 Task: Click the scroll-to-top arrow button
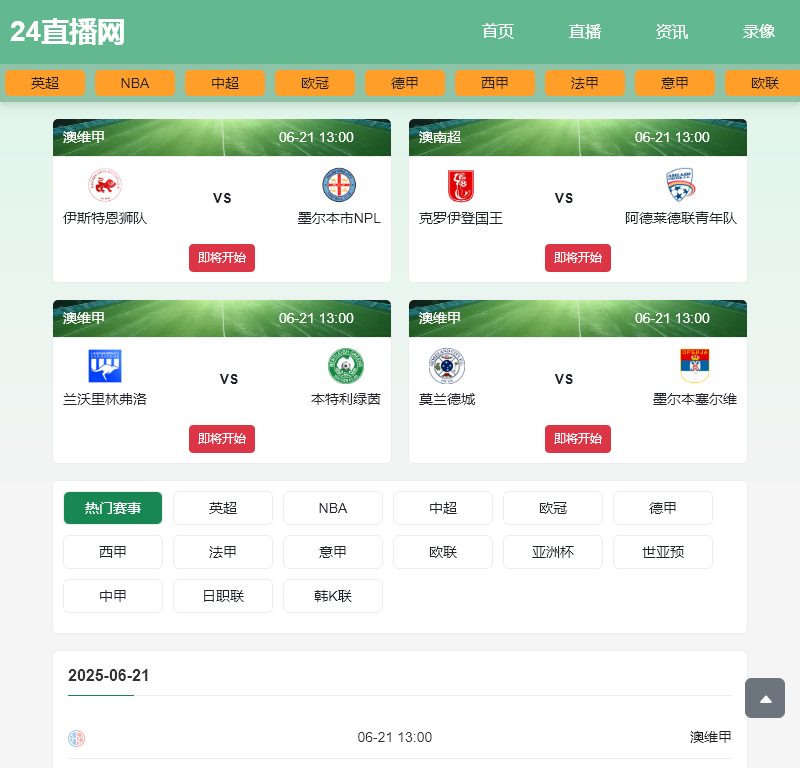click(x=765, y=698)
